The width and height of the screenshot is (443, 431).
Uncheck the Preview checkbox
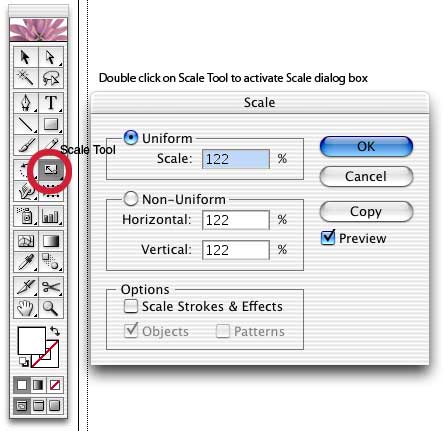[x=328, y=238]
